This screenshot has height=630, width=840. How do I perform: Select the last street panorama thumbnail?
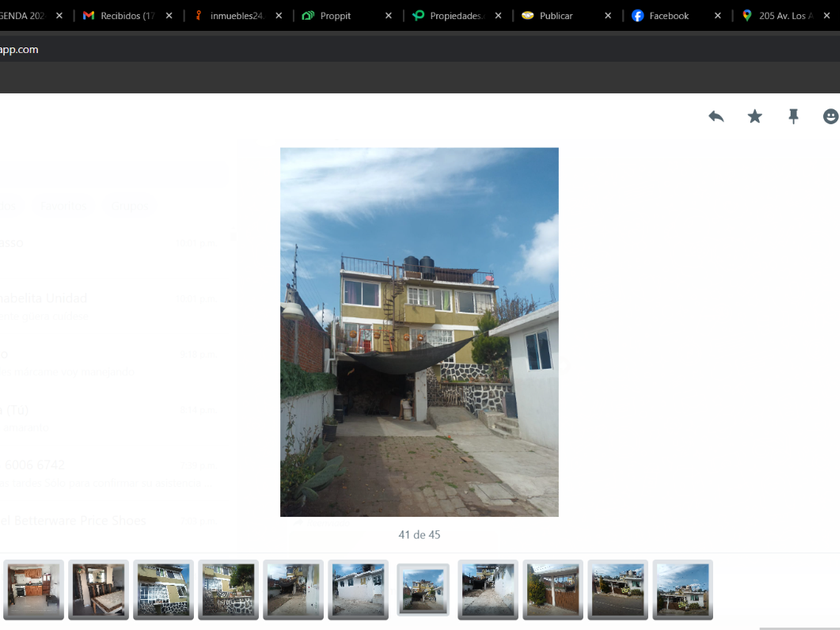click(x=682, y=589)
